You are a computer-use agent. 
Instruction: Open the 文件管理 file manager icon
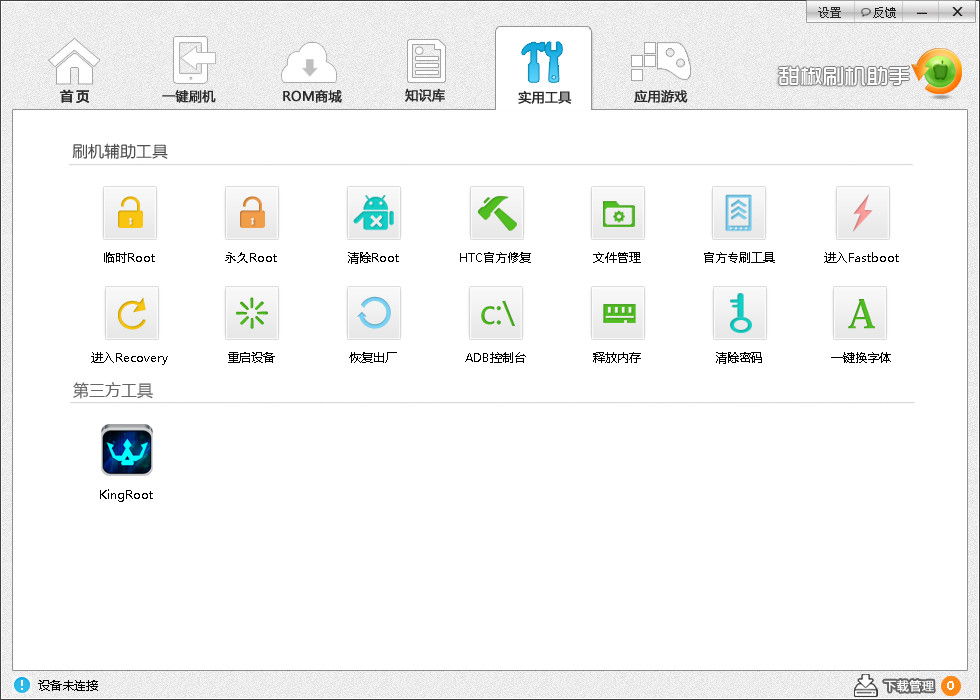click(x=618, y=213)
